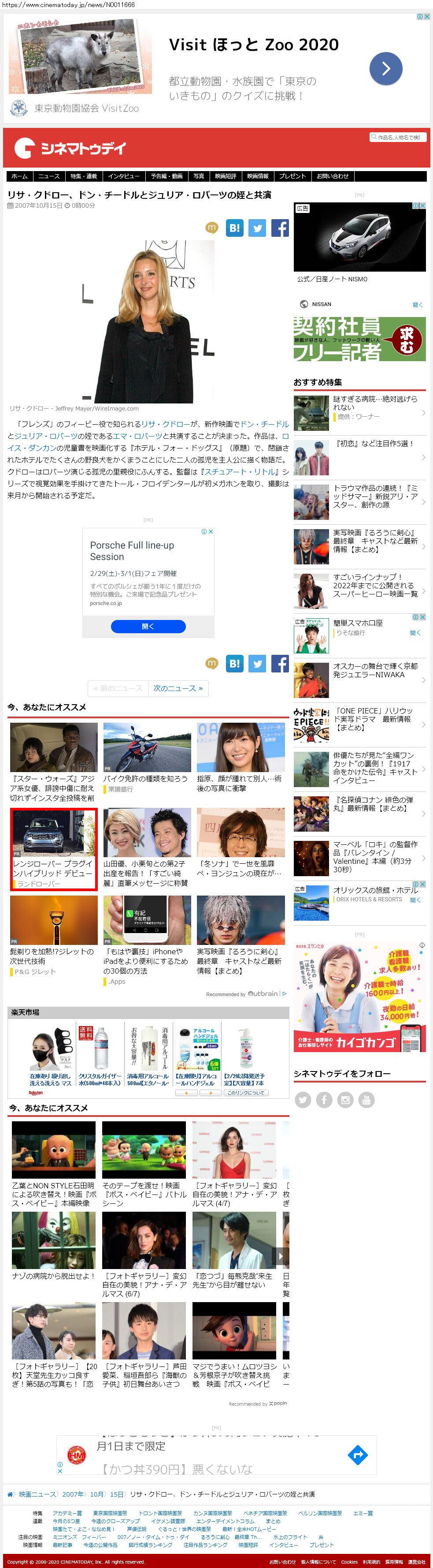Open YouTube icon in シネマトゥデイをフォロー section
The width and height of the screenshot is (433, 1568).
pyautogui.click(x=366, y=1099)
